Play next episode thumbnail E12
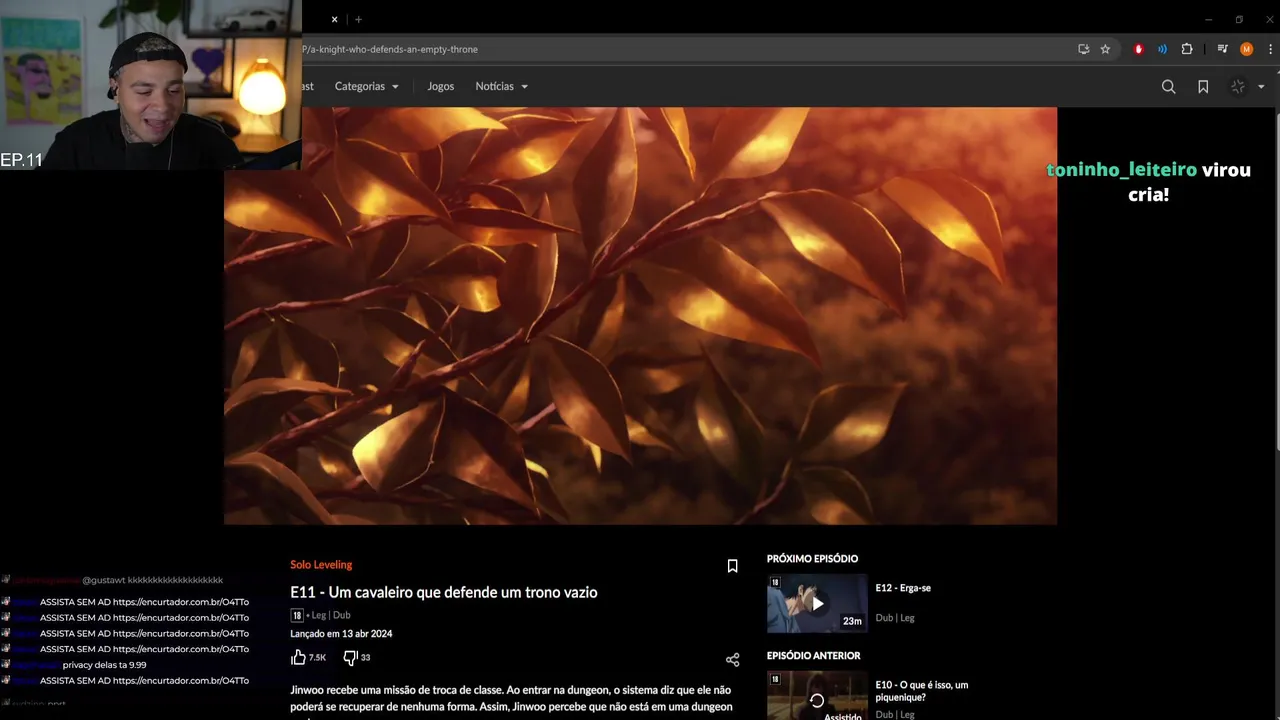 point(817,604)
